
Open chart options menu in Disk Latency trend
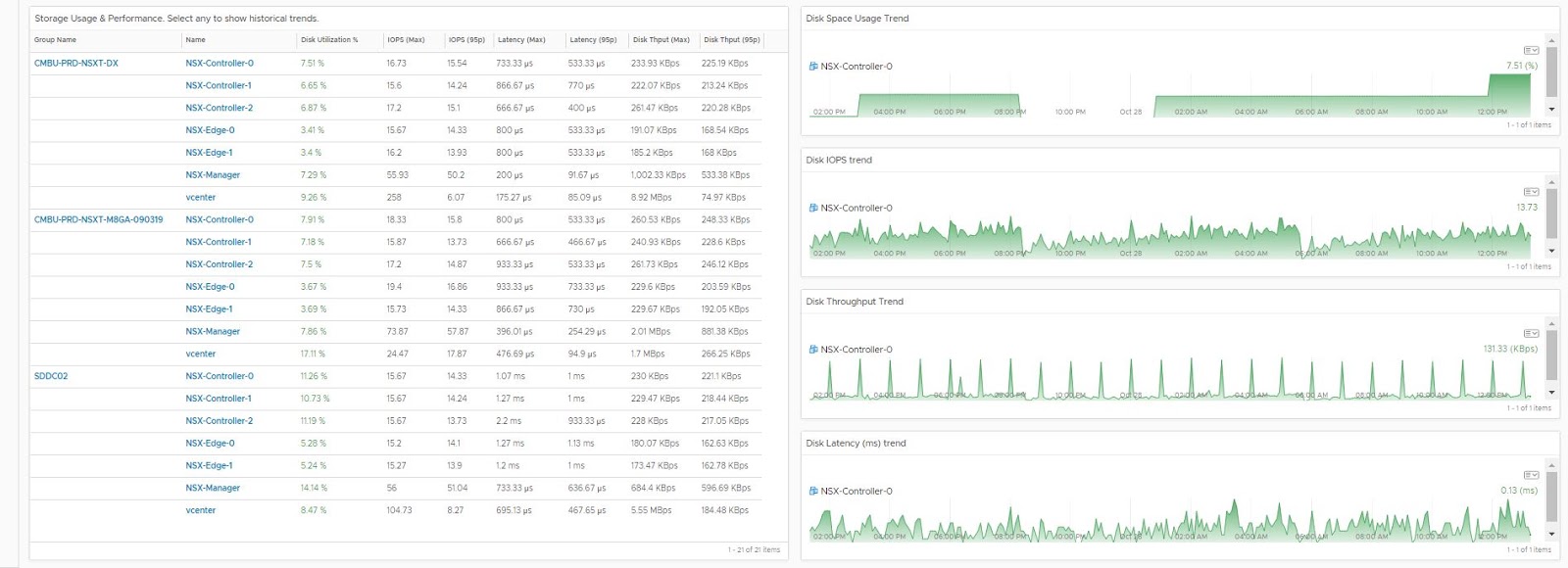pos(1531,475)
